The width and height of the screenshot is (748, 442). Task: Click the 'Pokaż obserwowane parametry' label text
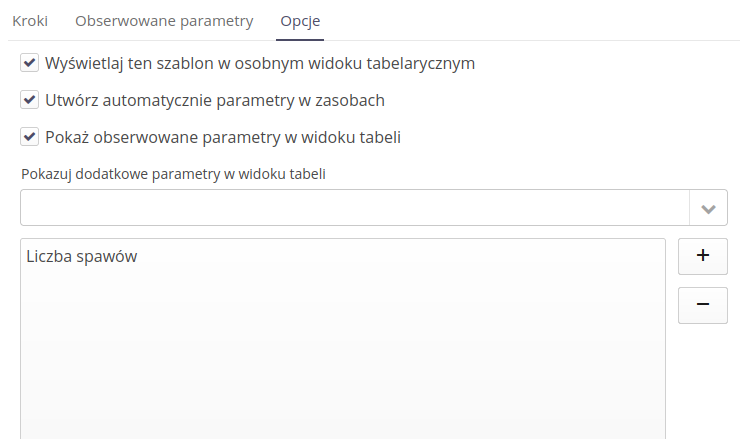coord(223,137)
